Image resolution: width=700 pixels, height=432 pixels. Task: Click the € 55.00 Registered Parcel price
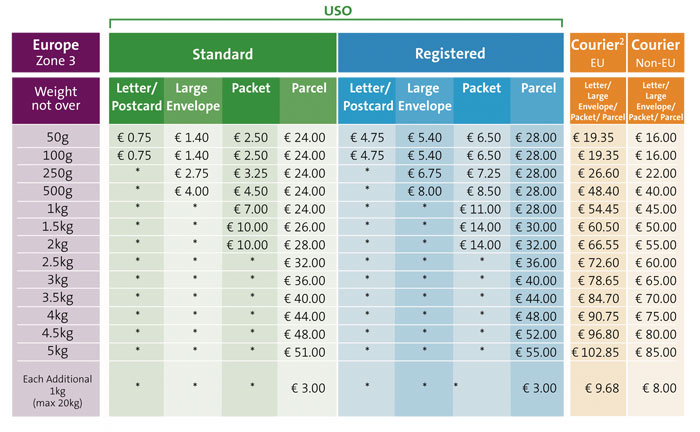click(536, 352)
